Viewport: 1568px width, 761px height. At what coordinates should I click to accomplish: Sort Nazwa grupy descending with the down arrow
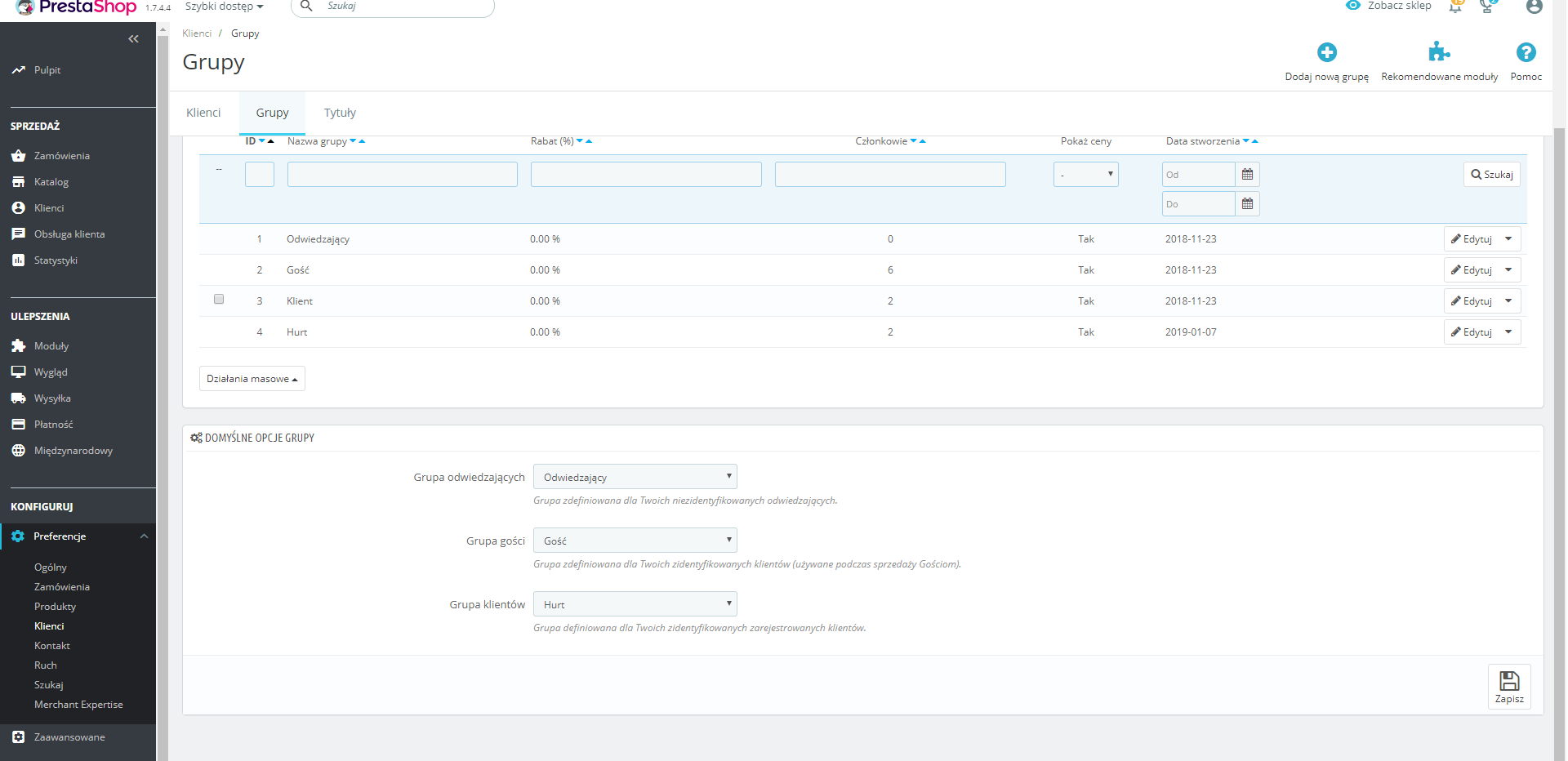353,141
